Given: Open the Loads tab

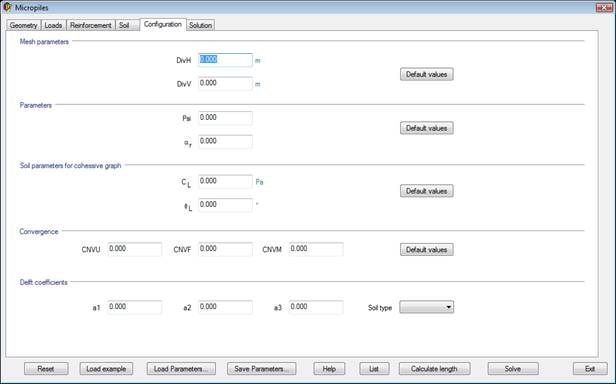Looking at the screenshot, I should [x=53, y=25].
